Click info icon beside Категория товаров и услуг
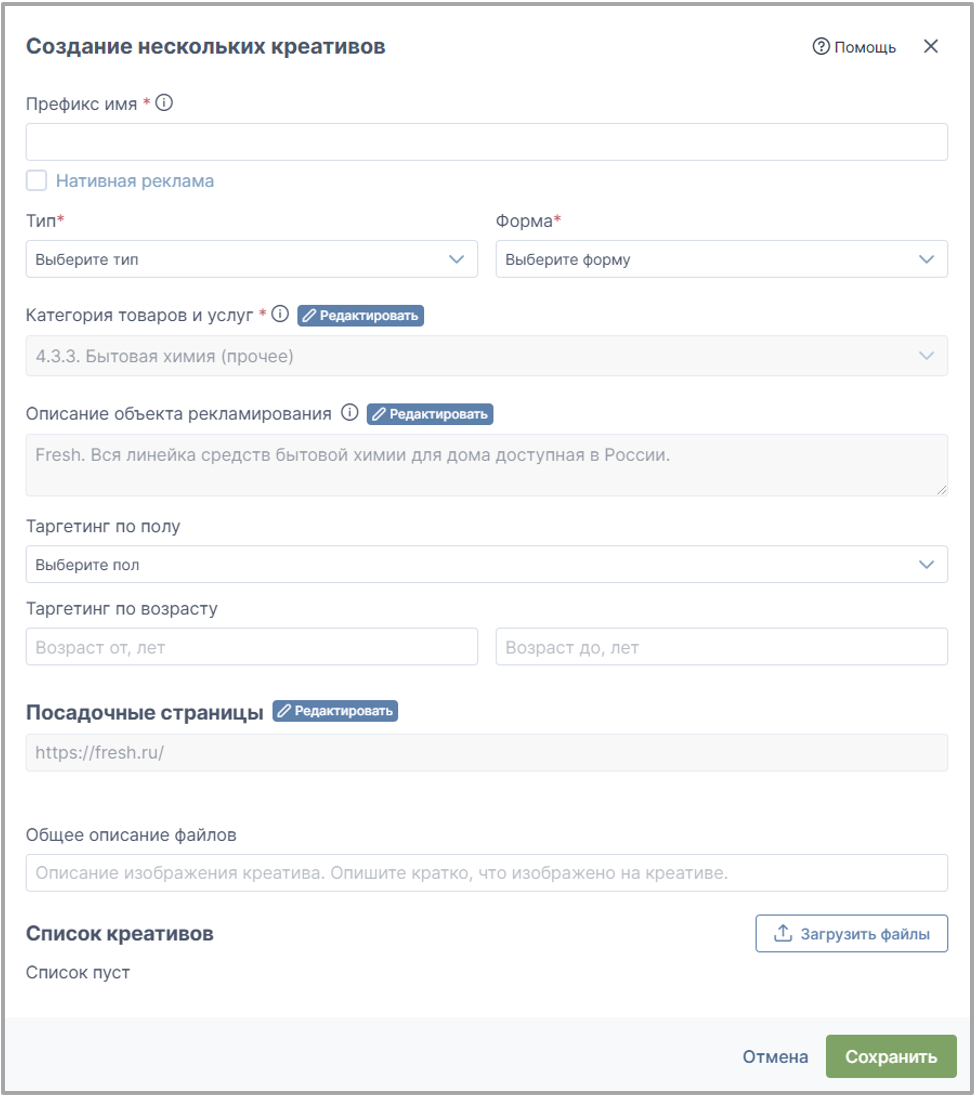The image size is (975, 1096). coord(280,314)
